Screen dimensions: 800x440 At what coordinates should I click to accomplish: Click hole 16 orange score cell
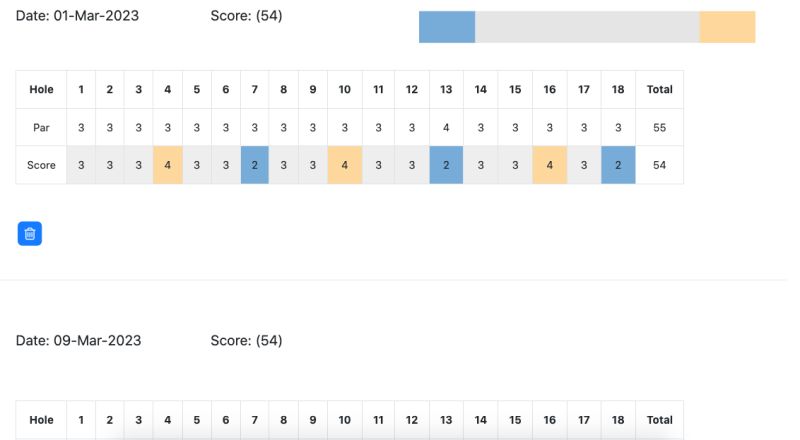coord(549,165)
